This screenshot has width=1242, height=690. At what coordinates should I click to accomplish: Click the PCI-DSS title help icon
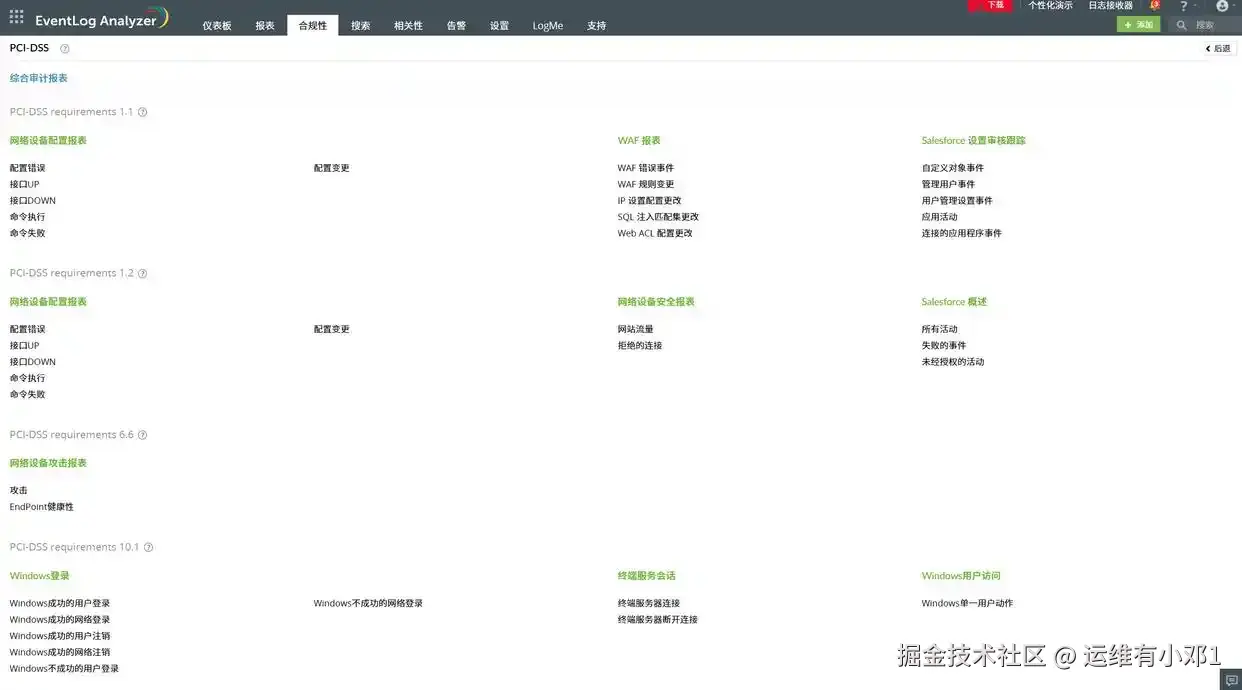65,48
